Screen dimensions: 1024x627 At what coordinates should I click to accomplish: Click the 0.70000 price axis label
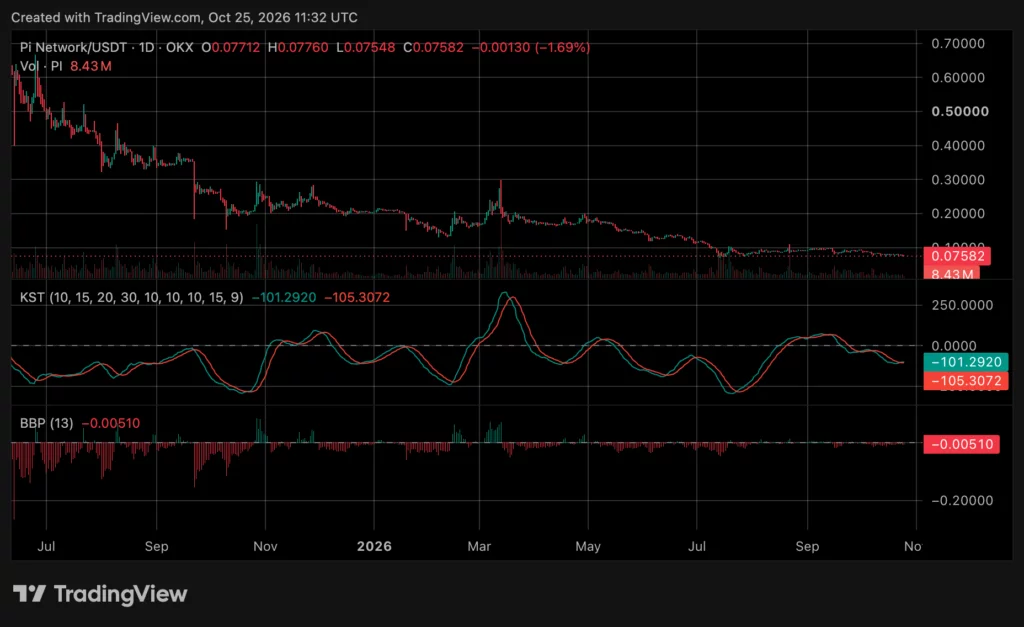coord(958,44)
